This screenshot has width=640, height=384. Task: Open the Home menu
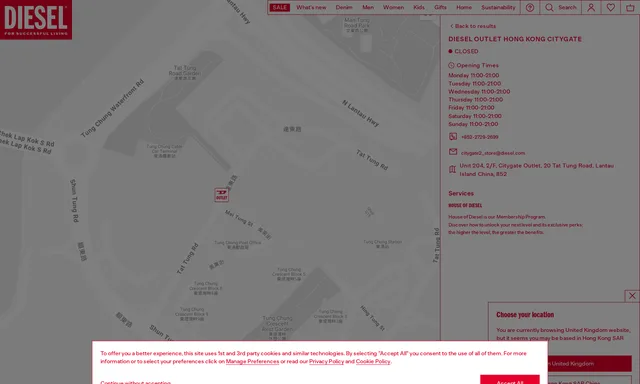click(x=464, y=7)
